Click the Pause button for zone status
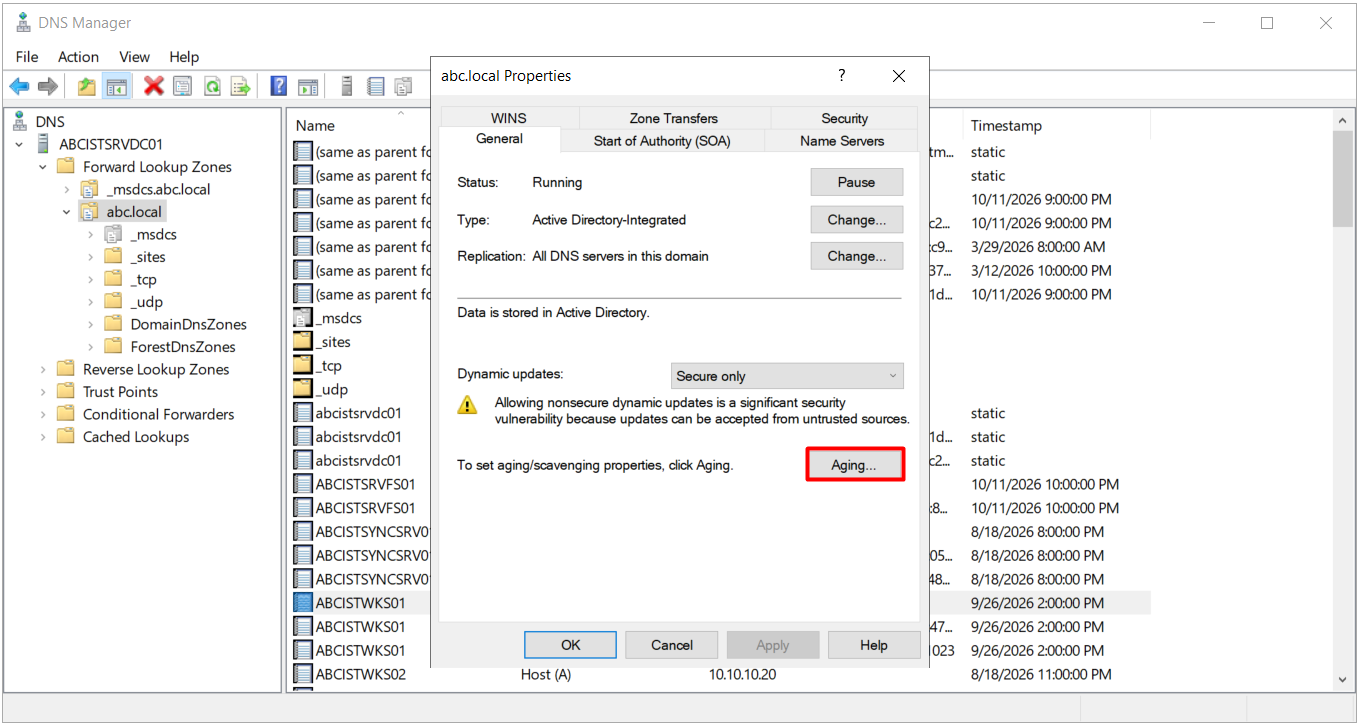Screen dimensions: 1360x726 pos(856,182)
